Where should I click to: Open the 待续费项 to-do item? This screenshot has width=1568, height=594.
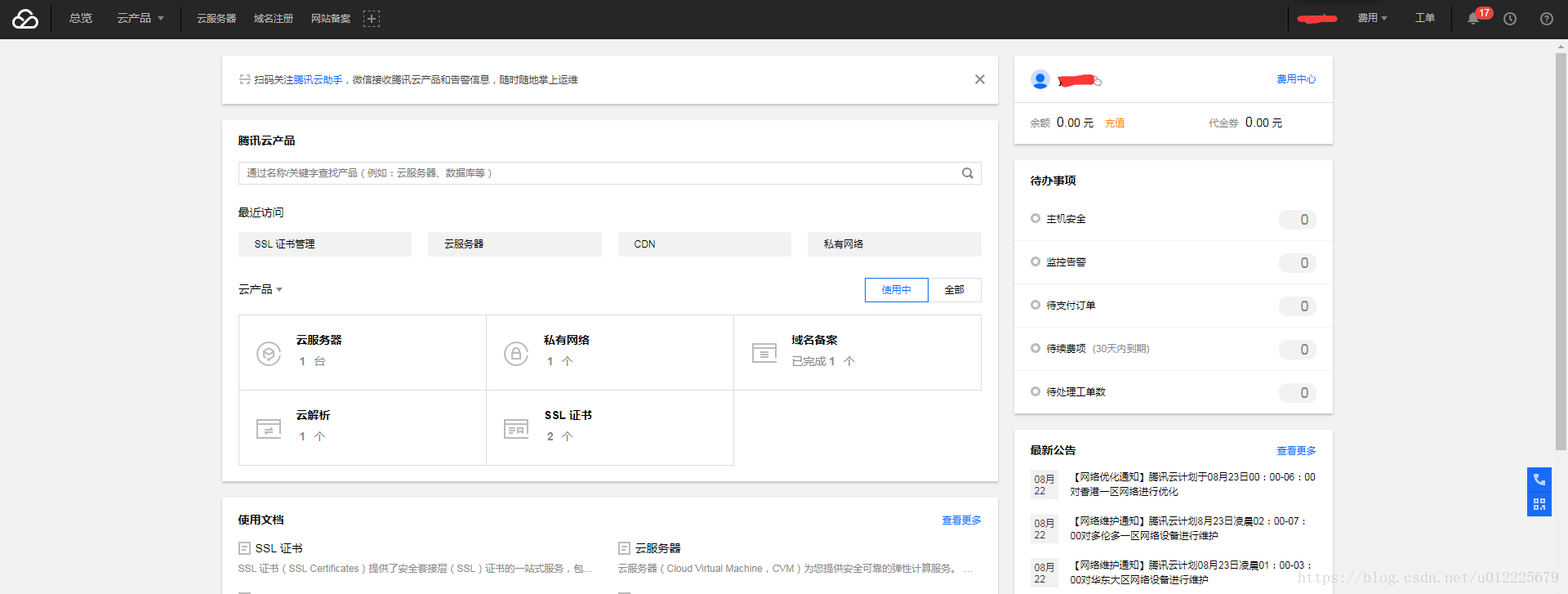click(1174, 349)
